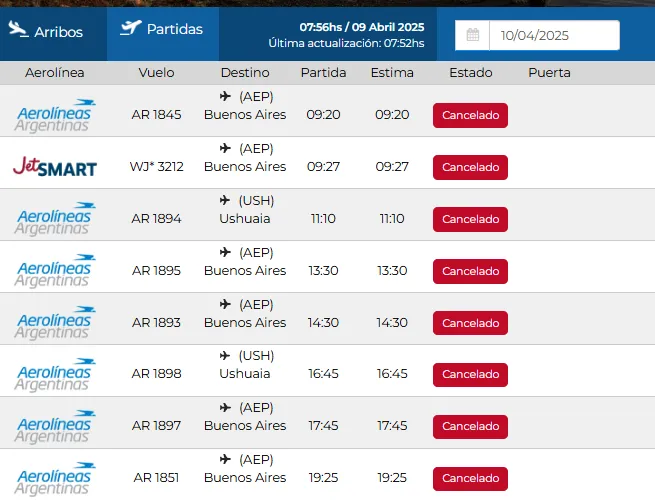655x500 pixels.
Task: Open the calendar icon date picker
Action: 472,35
